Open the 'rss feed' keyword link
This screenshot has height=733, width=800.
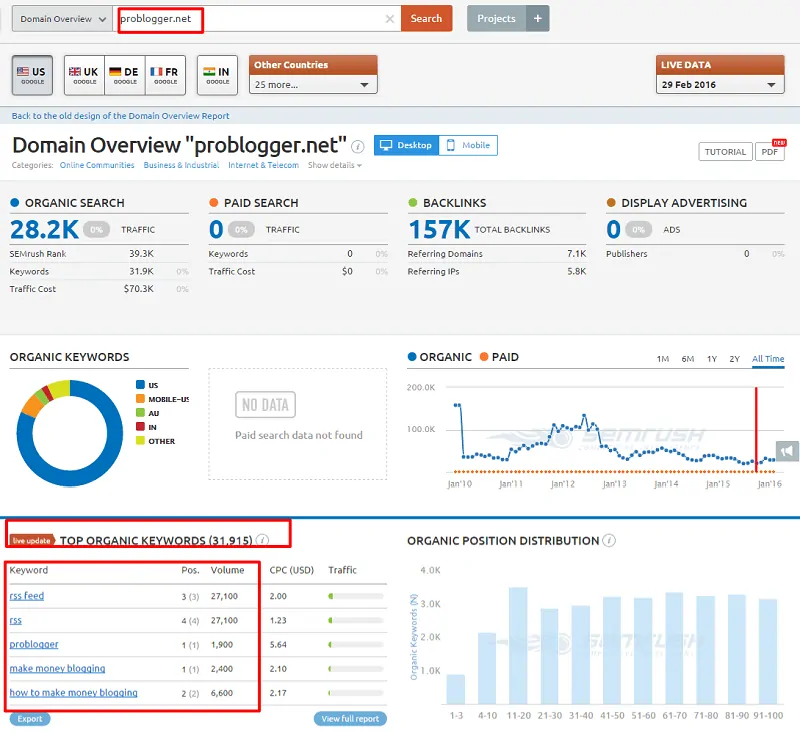coord(27,596)
